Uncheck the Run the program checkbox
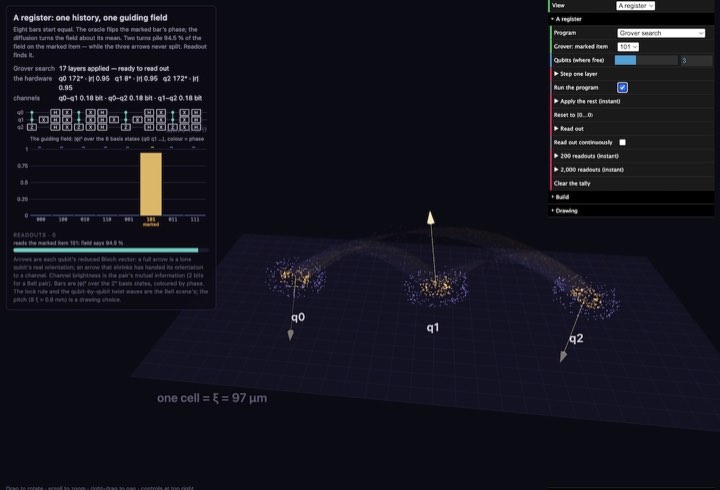720x490 pixels. click(622, 87)
